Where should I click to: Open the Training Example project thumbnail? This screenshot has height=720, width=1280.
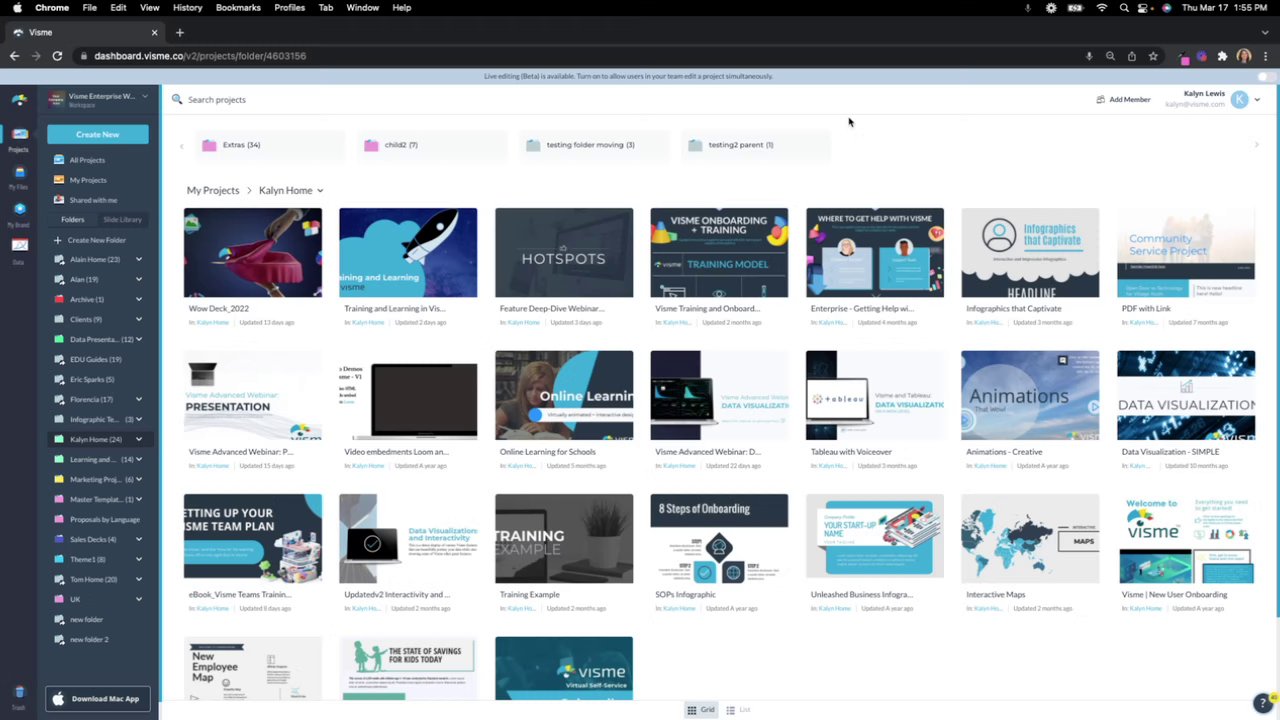564,539
